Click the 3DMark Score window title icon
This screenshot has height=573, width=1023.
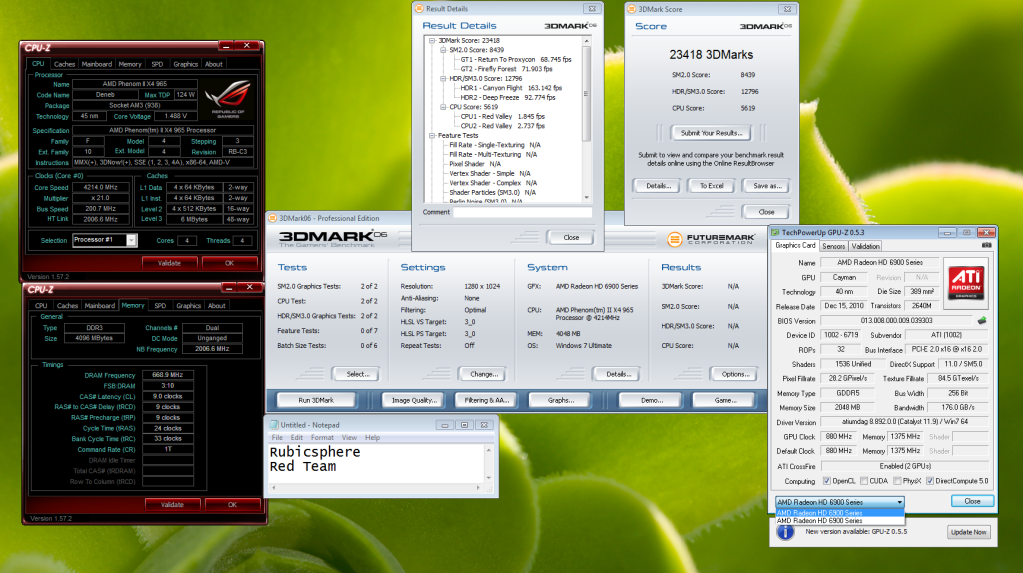632,9
